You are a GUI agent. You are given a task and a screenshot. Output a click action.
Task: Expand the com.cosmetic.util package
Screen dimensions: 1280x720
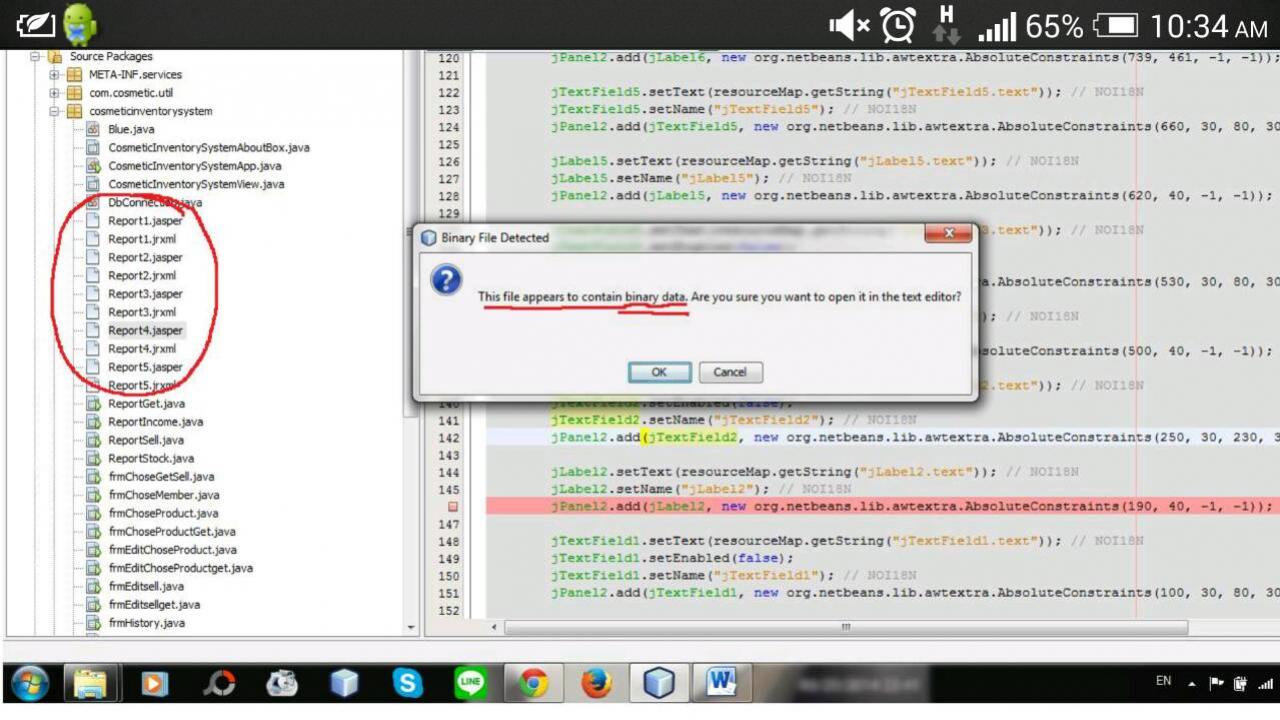pyautogui.click(x=55, y=93)
